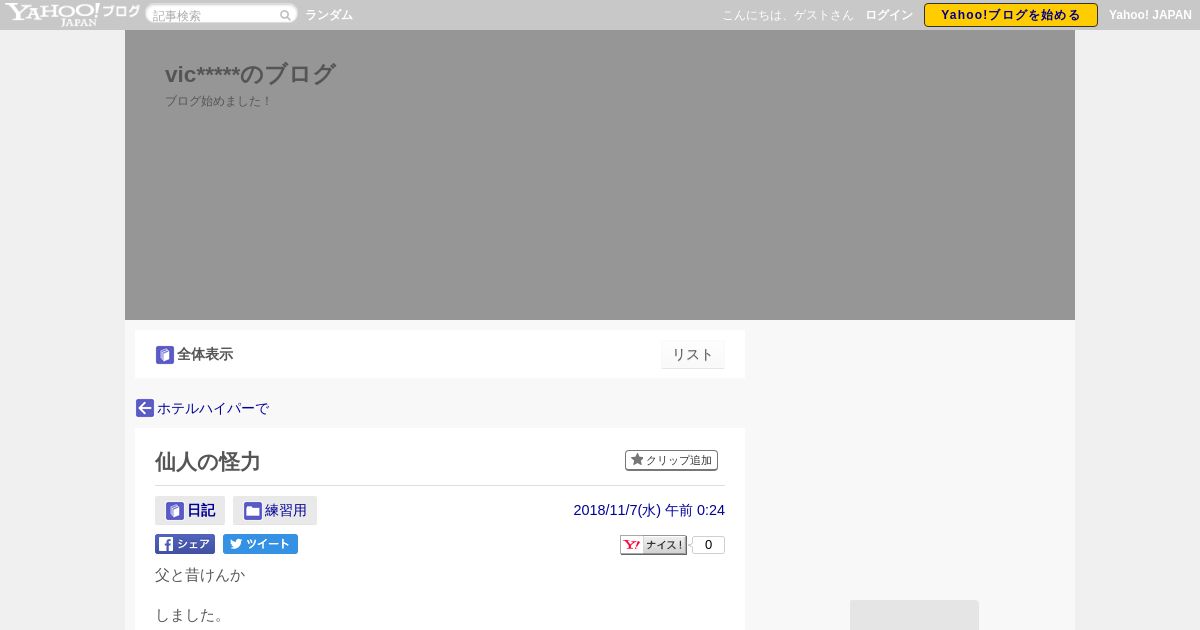Add a clip with クリップ追加

pos(671,460)
